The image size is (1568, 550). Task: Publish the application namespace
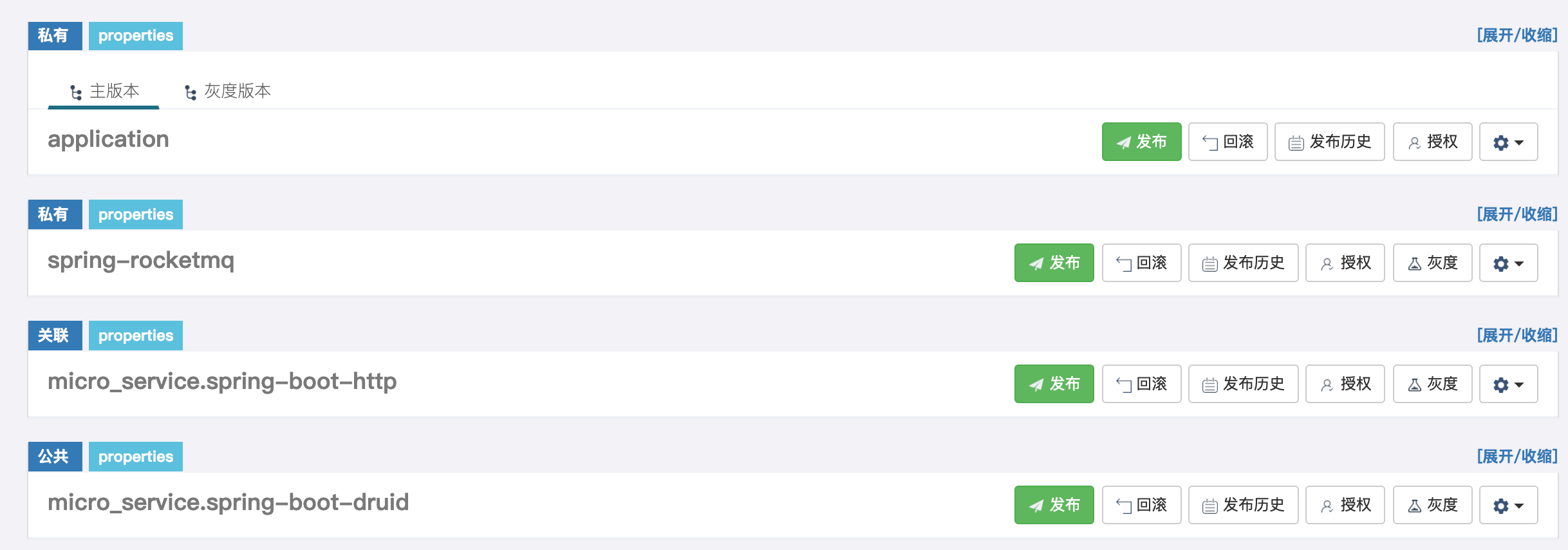coord(1141,142)
